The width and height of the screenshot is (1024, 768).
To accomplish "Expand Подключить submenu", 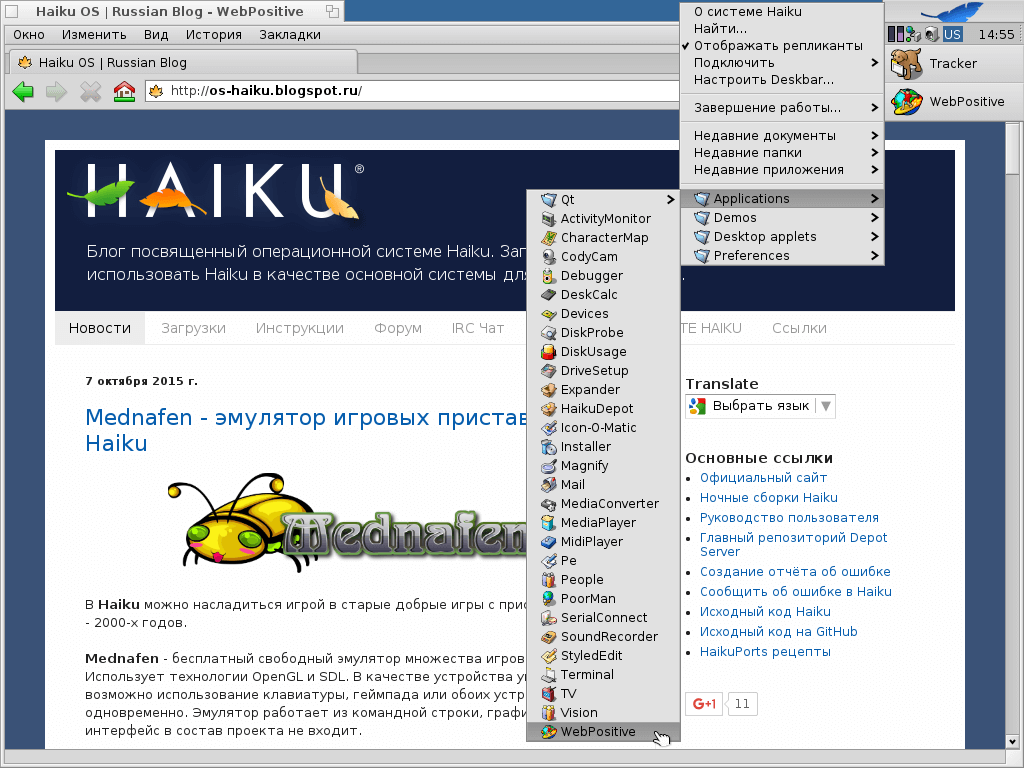I will (x=782, y=63).
